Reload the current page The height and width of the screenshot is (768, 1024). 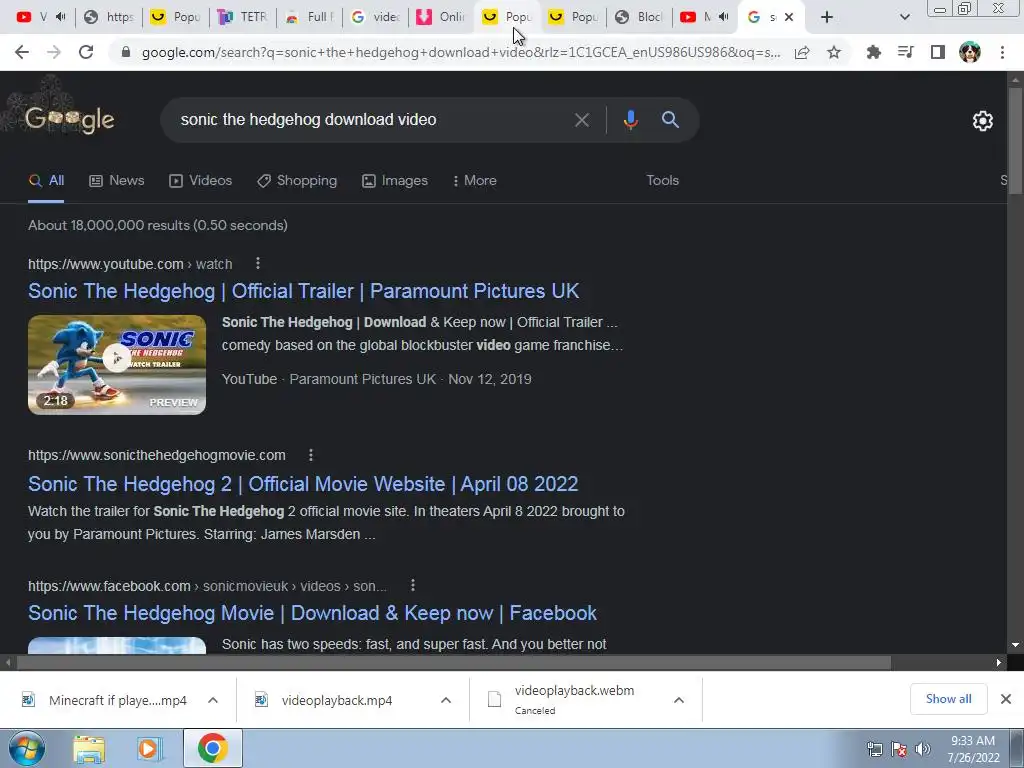coord(86,52)
